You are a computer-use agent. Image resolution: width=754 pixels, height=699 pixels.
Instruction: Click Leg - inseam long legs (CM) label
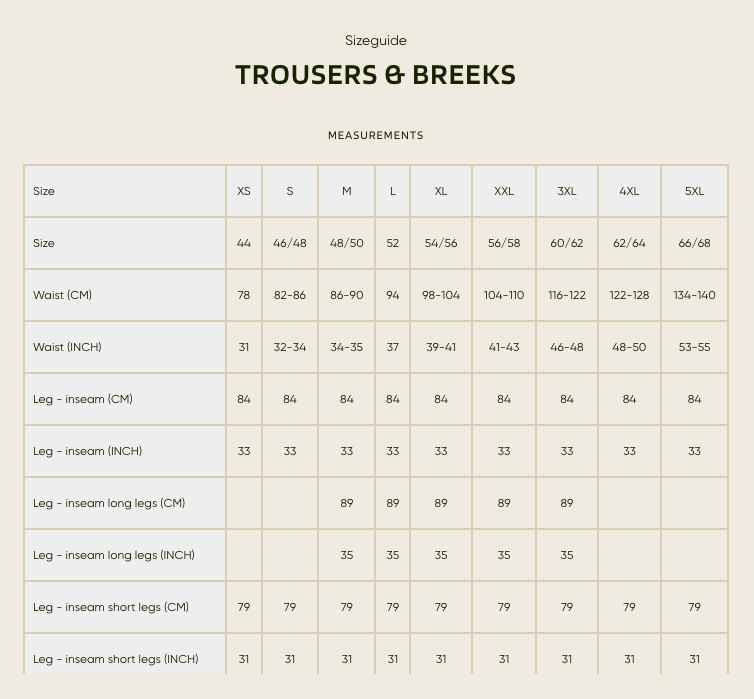[x=109, y=503]
